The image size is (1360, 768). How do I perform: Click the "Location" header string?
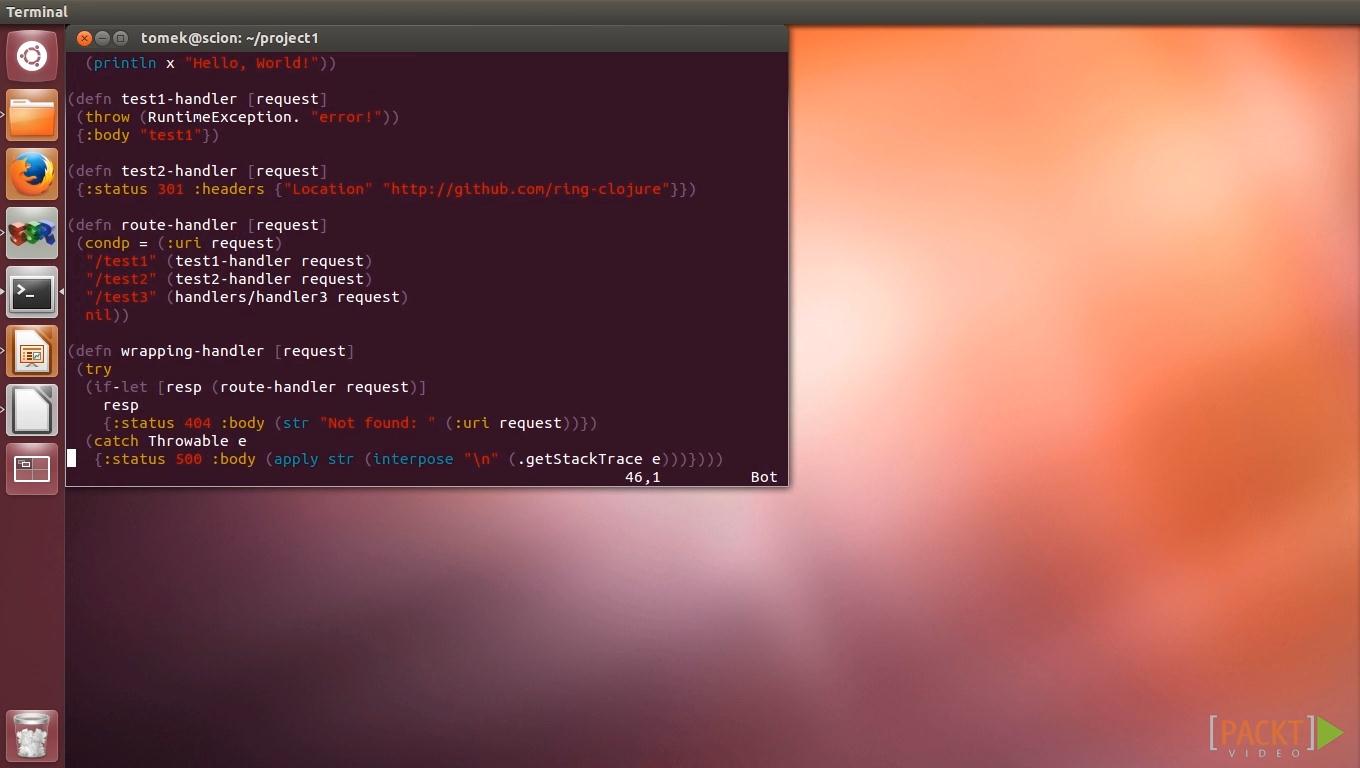328,189
